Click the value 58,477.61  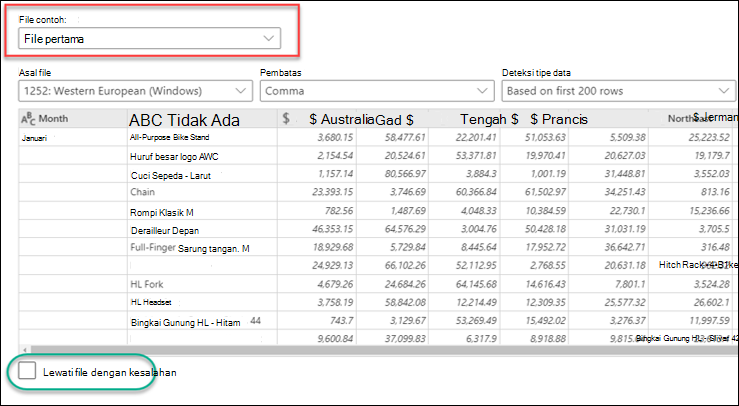(405, 137)
